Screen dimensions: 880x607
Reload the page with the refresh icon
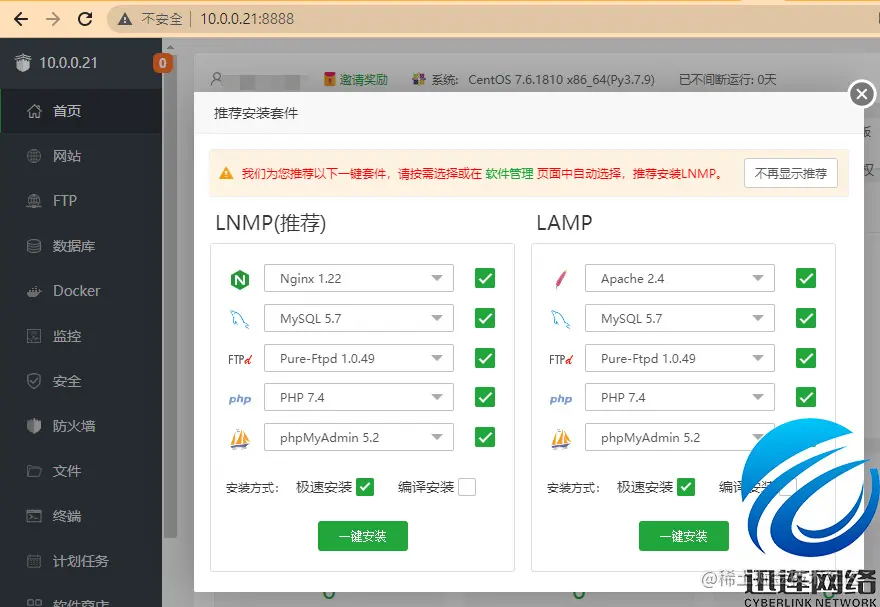click(85, 19)
